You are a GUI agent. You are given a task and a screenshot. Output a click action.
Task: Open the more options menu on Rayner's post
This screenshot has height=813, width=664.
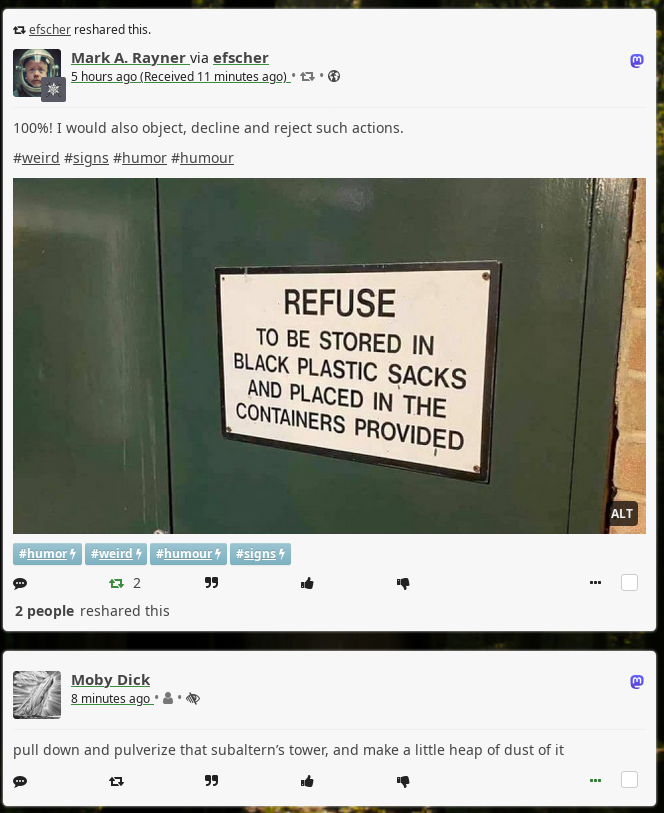click(595, 583)
